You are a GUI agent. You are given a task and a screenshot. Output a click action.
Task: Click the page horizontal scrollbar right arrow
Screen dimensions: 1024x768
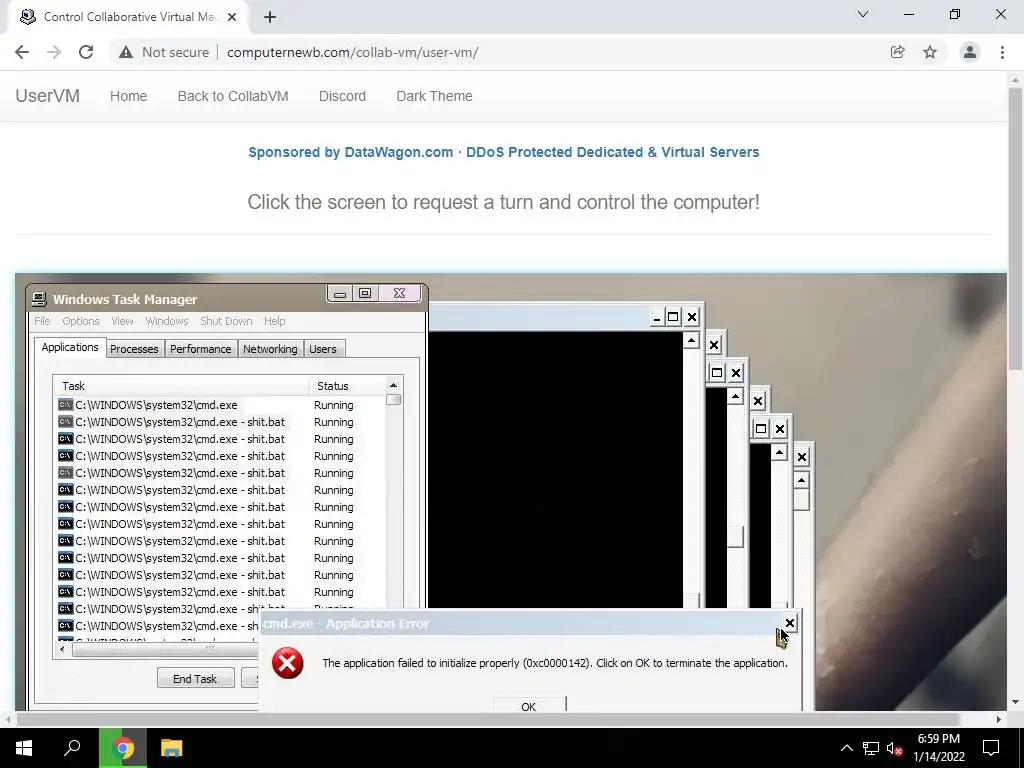pos(999,720)
